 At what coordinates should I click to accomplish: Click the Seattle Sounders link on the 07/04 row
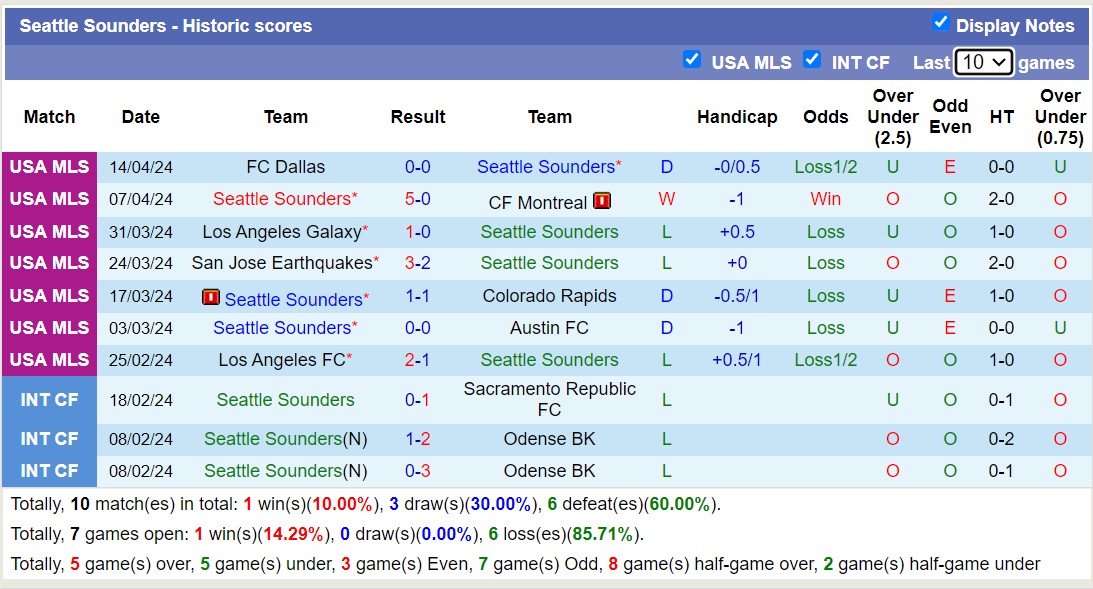[x=283, y=199]
